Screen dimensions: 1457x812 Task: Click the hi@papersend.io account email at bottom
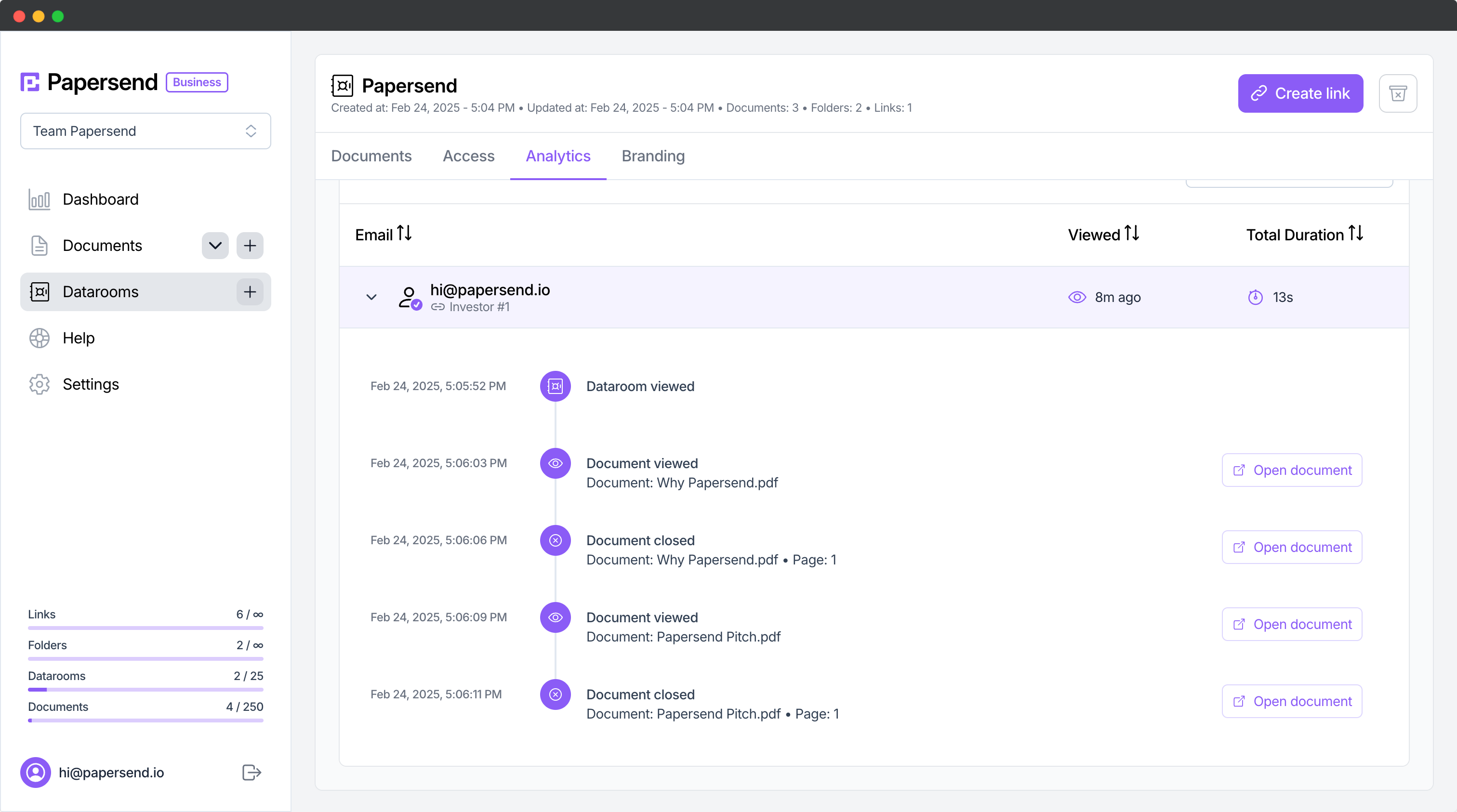[111, 773]
